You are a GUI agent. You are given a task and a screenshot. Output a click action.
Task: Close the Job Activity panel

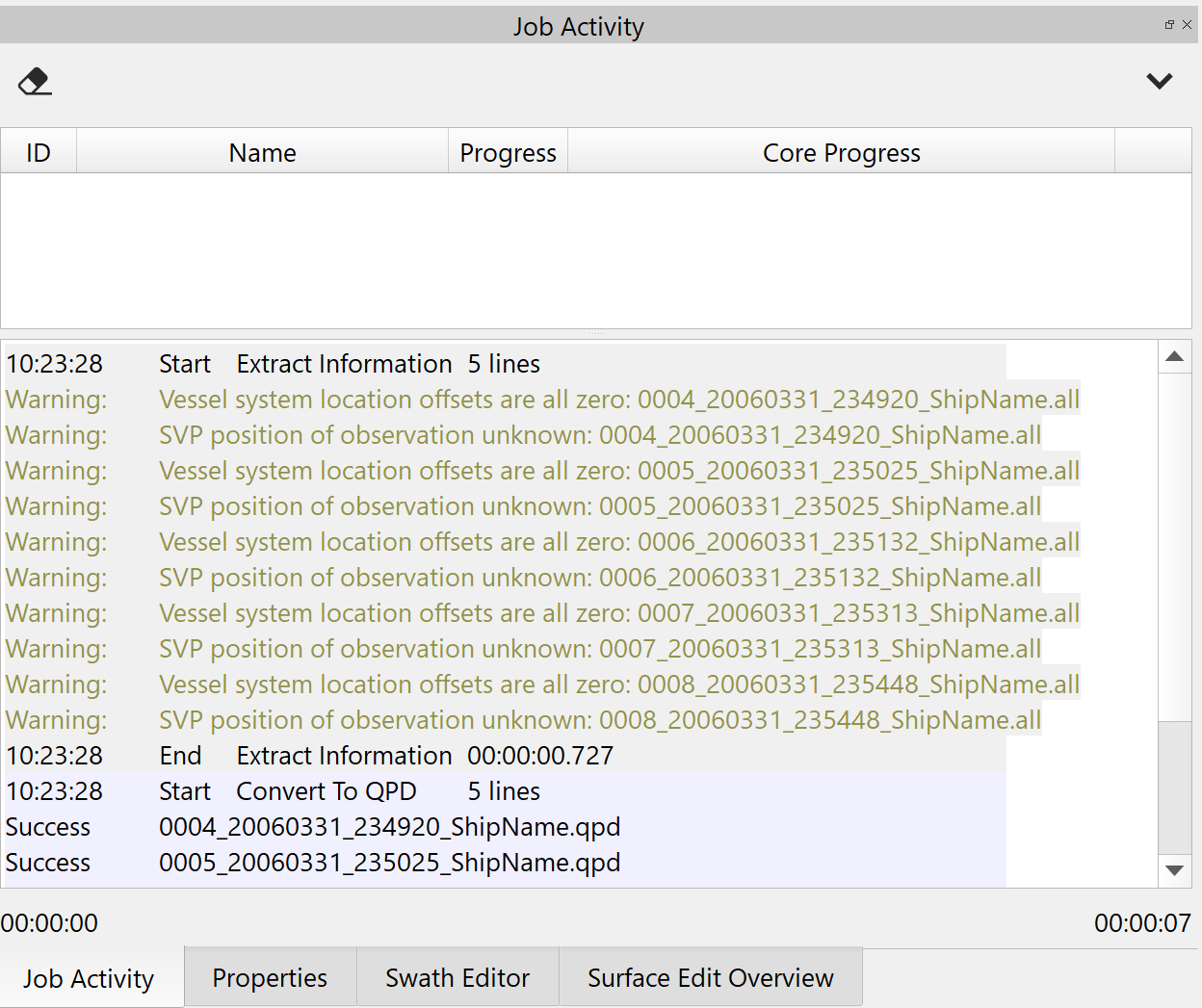click(x=1187, y=25)
